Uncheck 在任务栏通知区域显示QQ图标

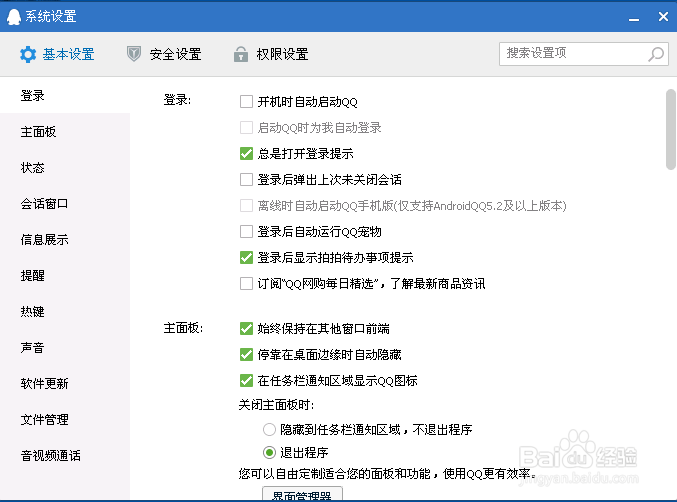246,381
